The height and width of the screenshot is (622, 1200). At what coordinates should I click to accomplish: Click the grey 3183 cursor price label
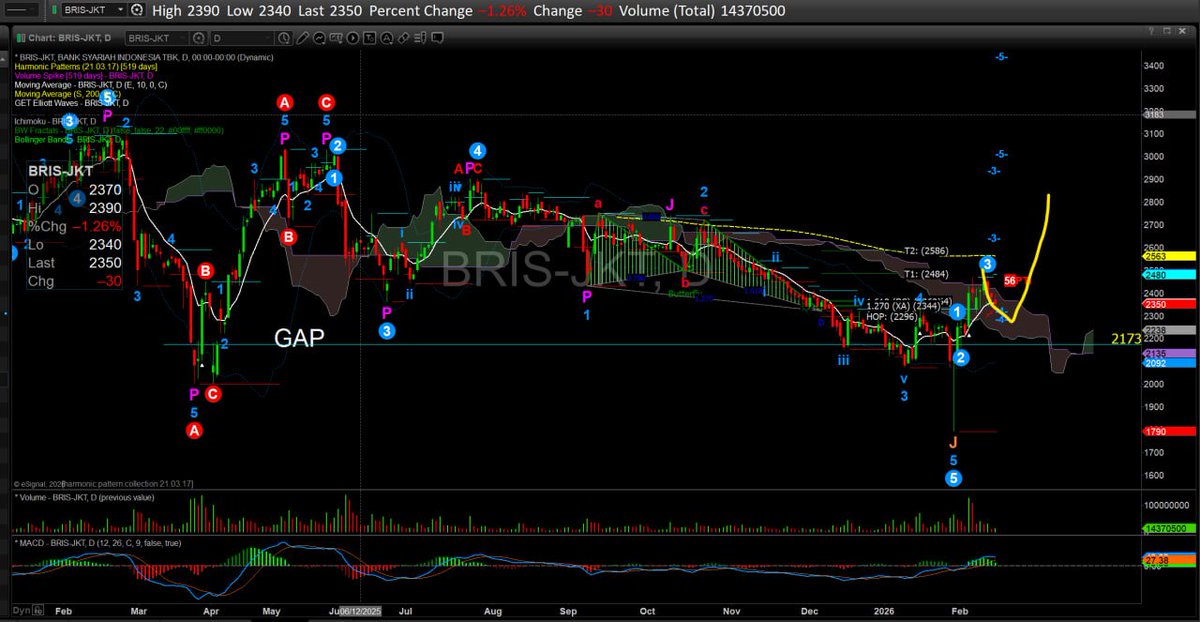pos(1169,114)
